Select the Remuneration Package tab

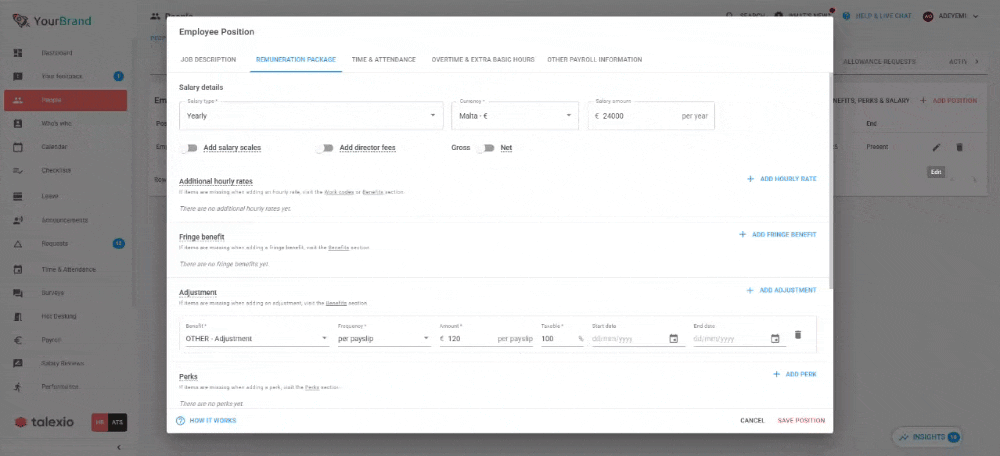click(x=296, y=60)
